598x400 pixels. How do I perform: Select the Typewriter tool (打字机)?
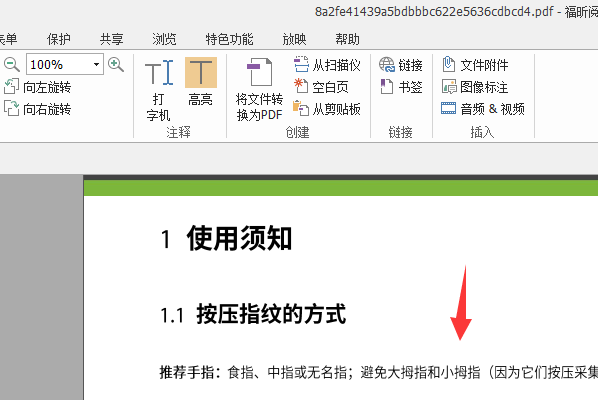(x=159, y=90)
